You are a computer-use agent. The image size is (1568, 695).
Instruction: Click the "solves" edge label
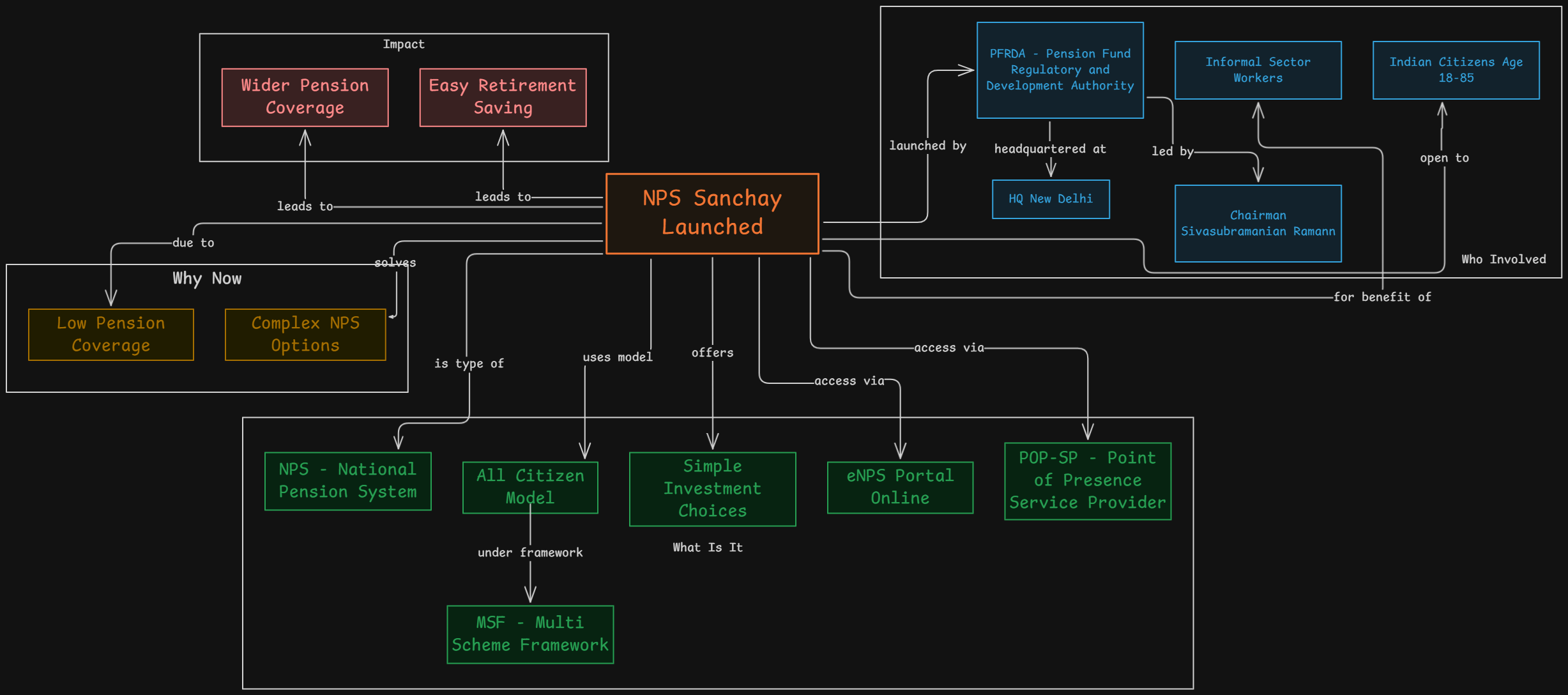[395, 263]
